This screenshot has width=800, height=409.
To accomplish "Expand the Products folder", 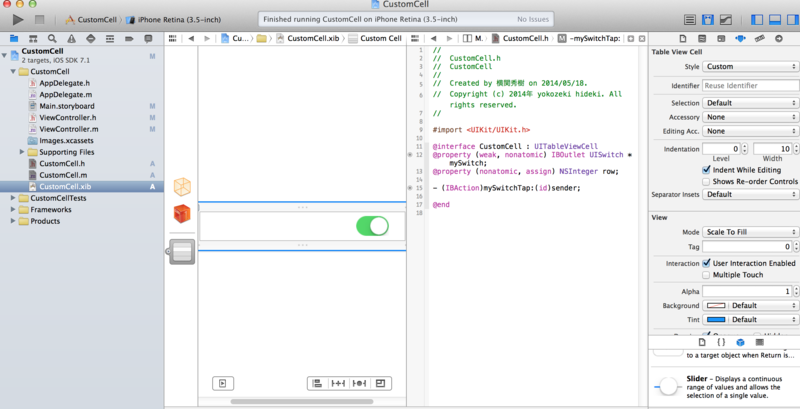I will [x=13, y=221].
